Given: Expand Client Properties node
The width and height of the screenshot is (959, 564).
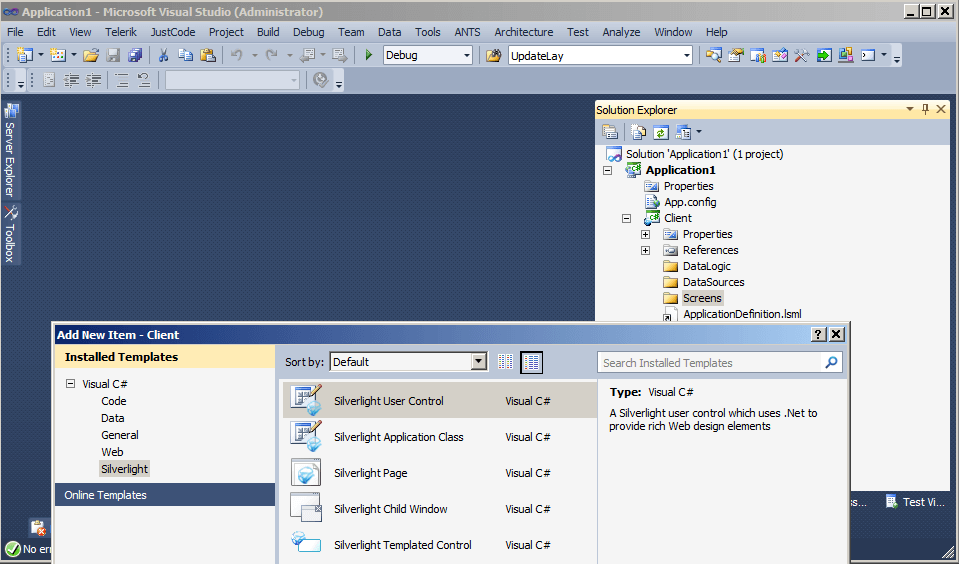Looking at the screenshot, I should pyautogui.click(x=645, y=234).
